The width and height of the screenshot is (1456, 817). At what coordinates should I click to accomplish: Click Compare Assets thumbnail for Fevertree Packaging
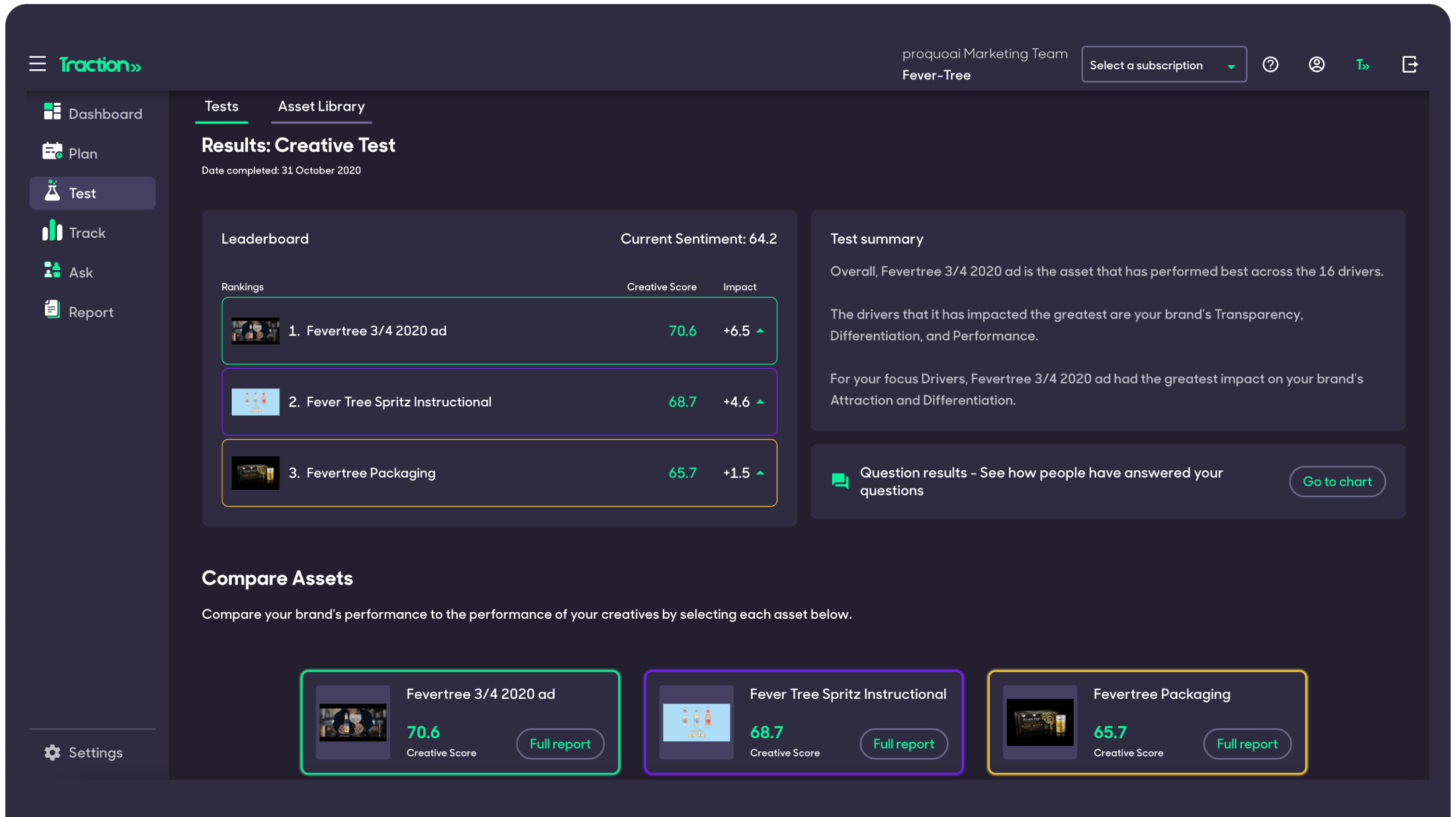1040,722
